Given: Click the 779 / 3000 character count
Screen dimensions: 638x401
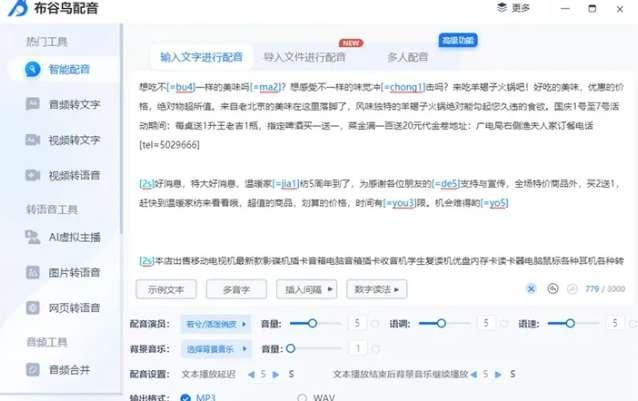Looking at the screenshot, I should [605, 289].
